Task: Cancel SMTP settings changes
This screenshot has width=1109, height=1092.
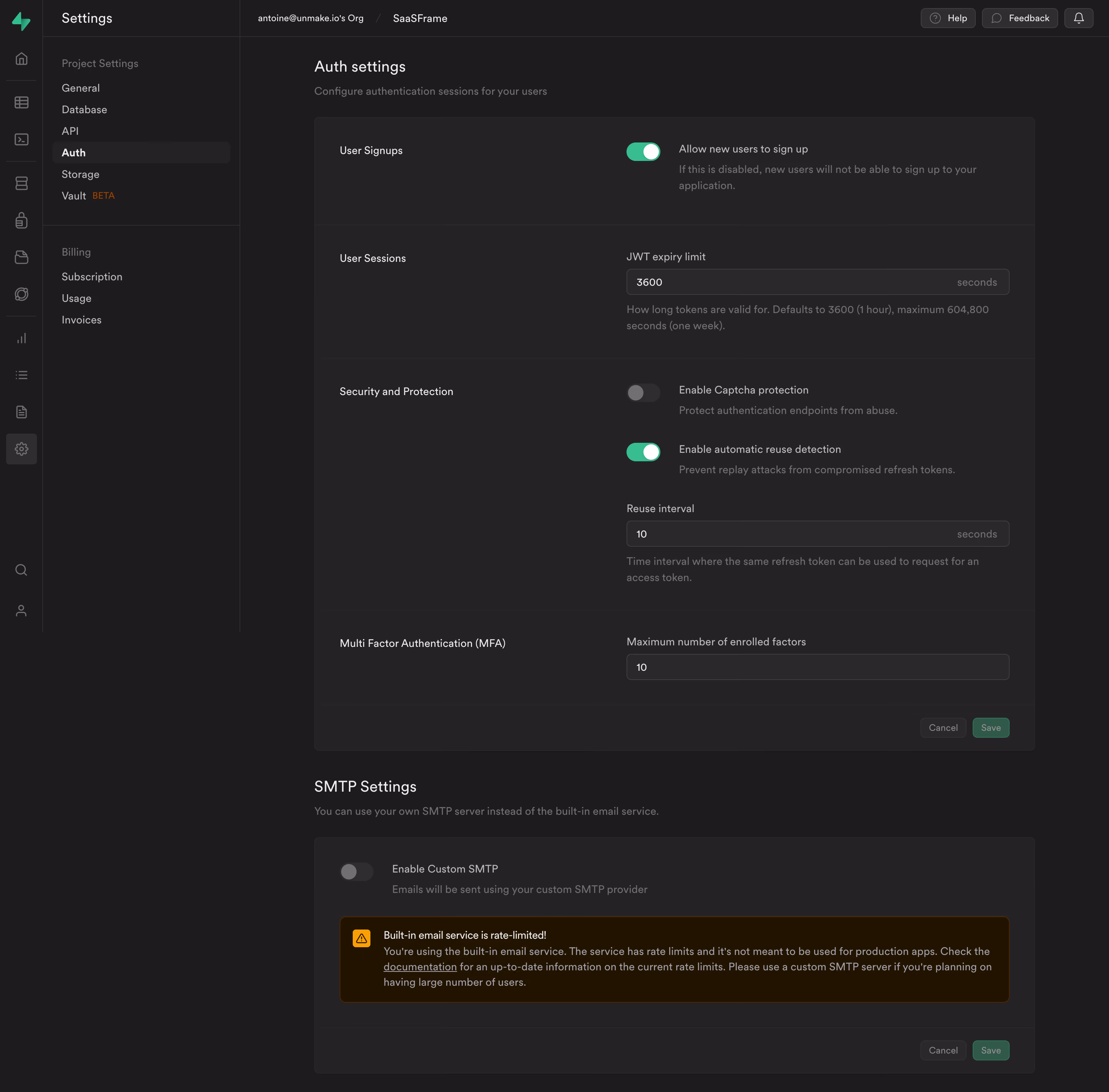Action: 943,1051
